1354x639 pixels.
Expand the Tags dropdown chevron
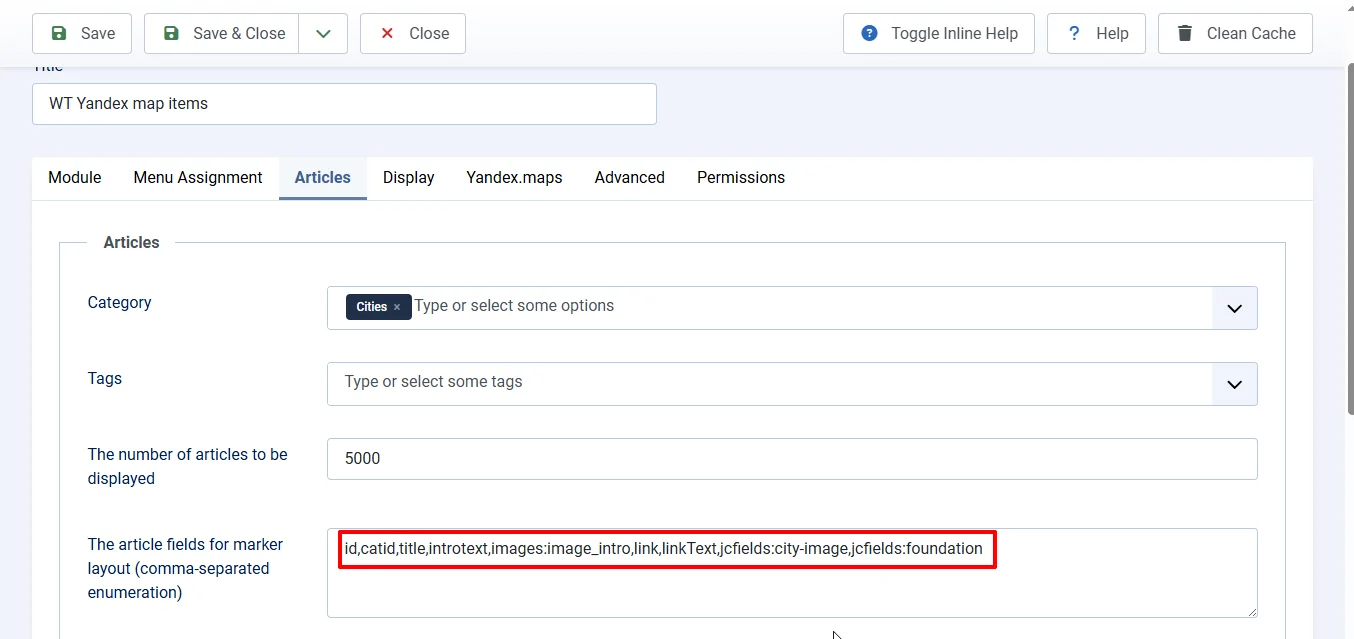click(x=1235, y=384)
